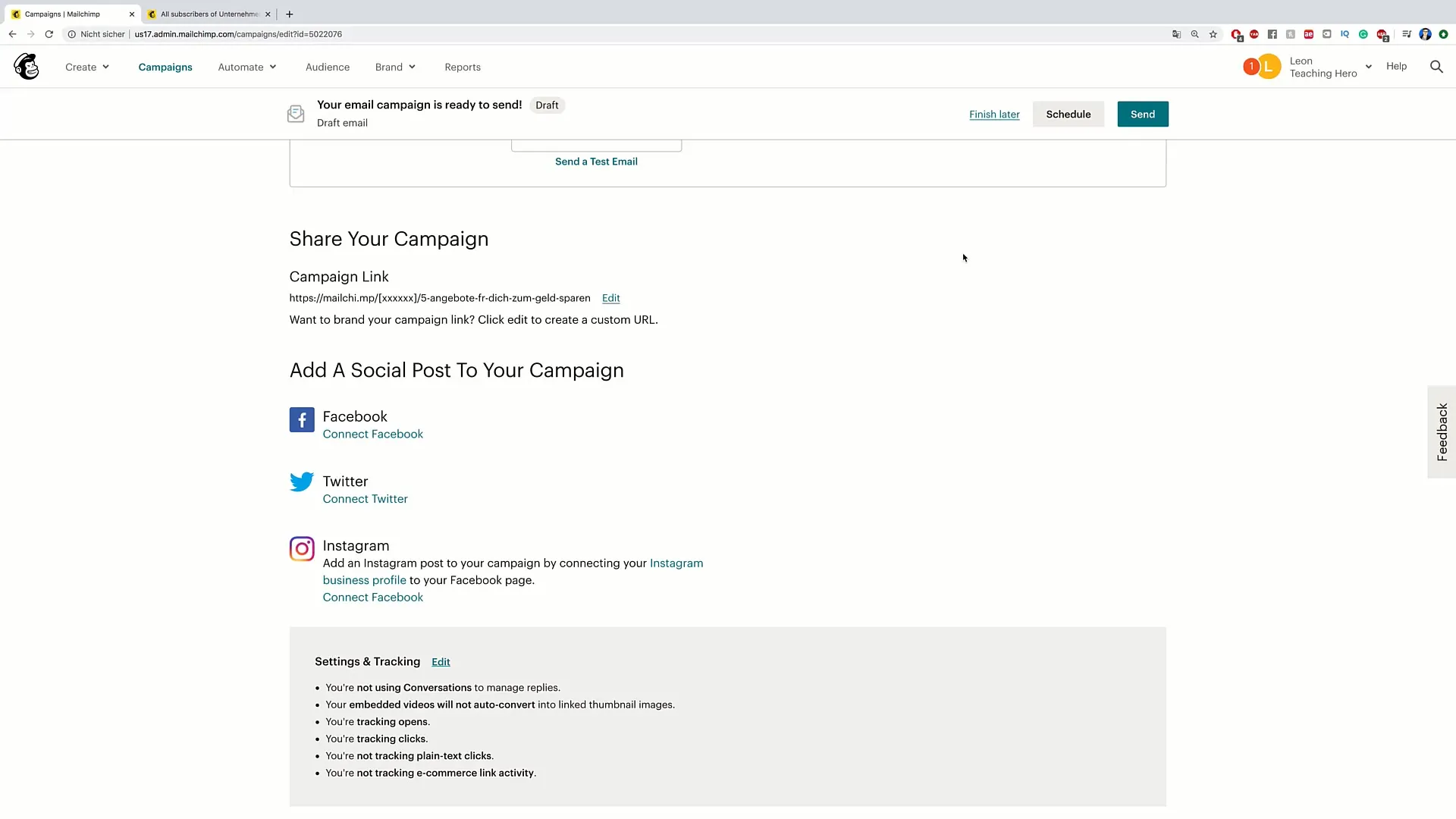Screen dimensions: 1456x819
Task: Click the Facebook social icon
Action: click(302, 420)
